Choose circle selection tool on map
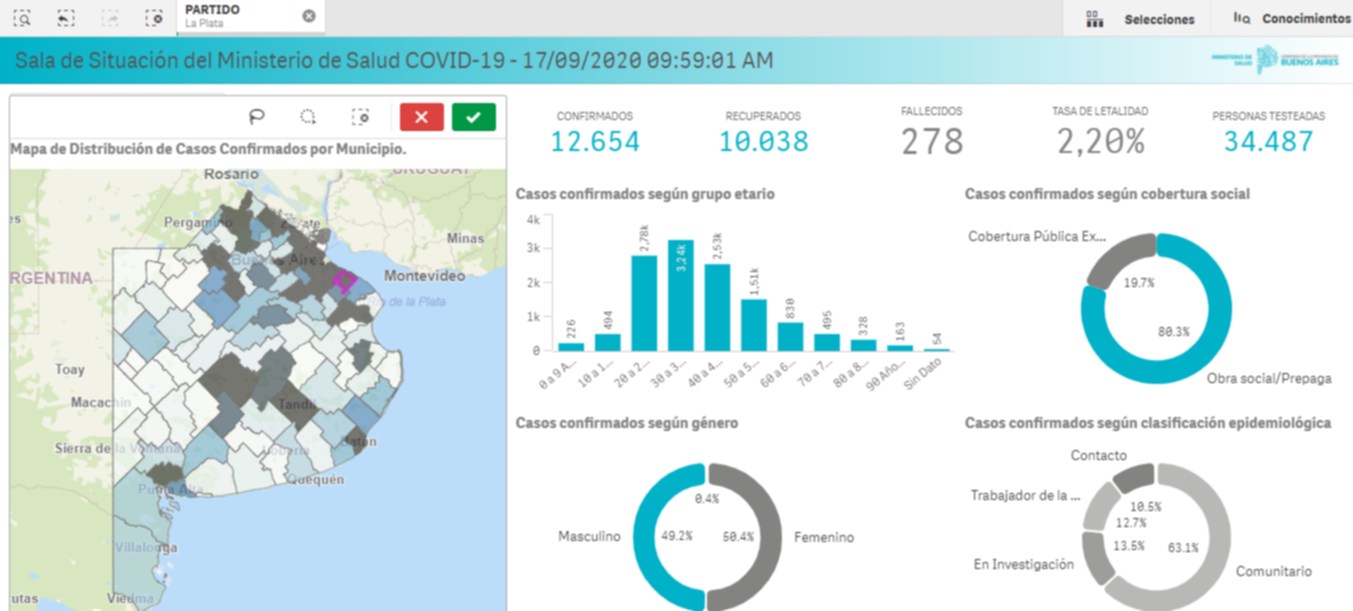 309,117
